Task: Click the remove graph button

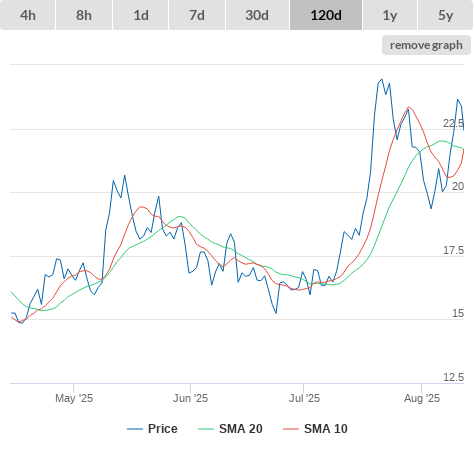Action: coord(426,45)
